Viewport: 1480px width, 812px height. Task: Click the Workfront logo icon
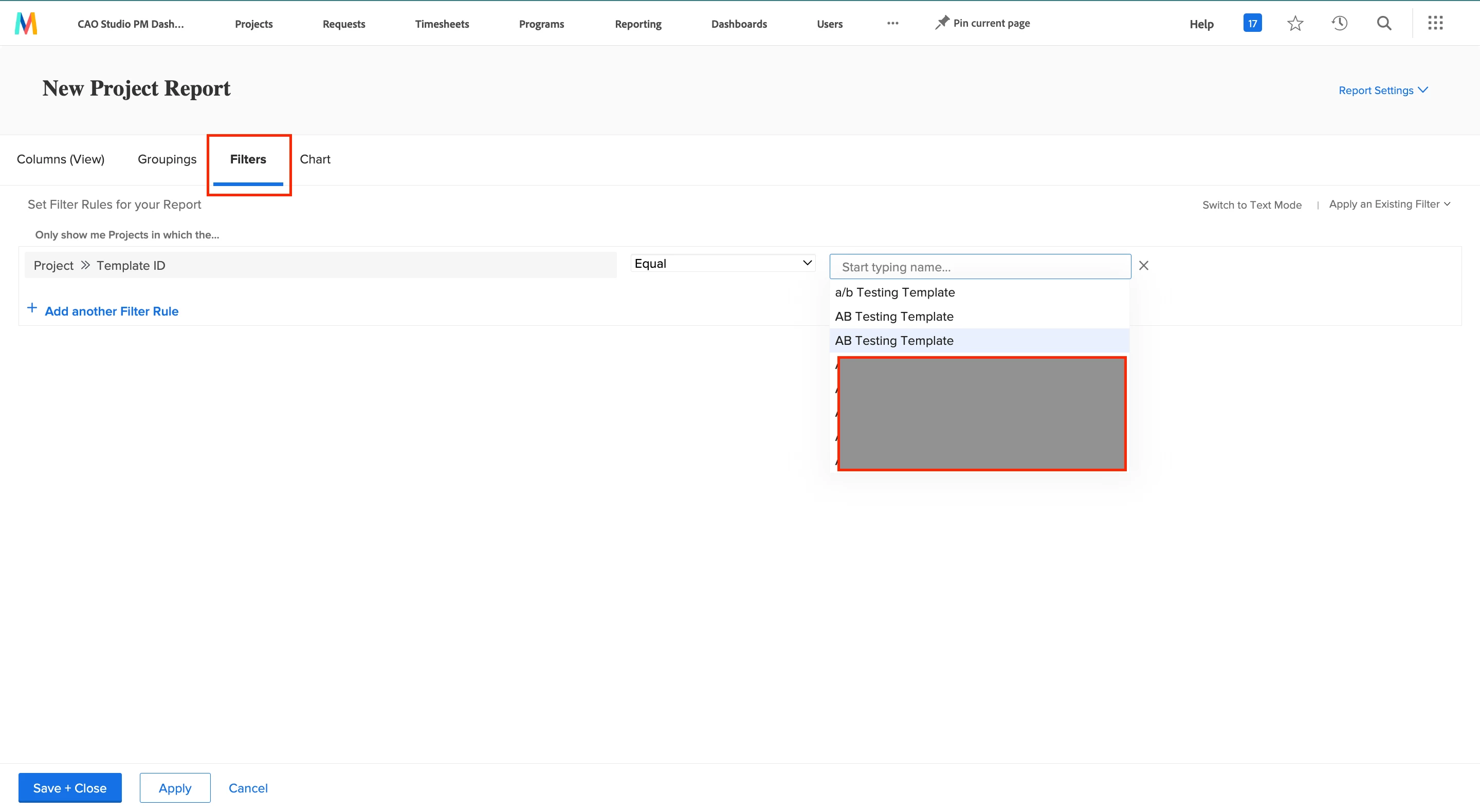point(26,24)
